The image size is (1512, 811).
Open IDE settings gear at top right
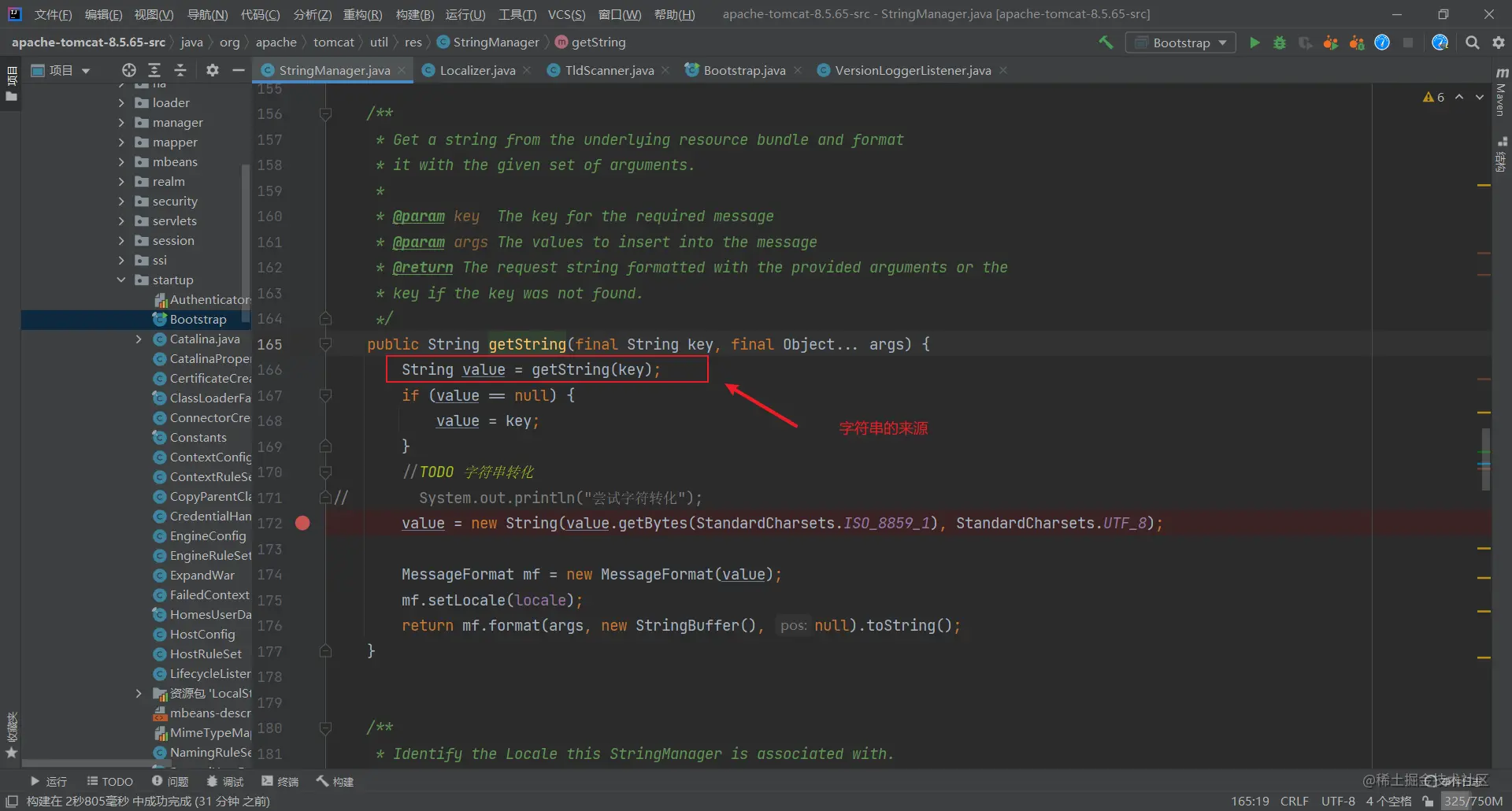(1499, 43)
